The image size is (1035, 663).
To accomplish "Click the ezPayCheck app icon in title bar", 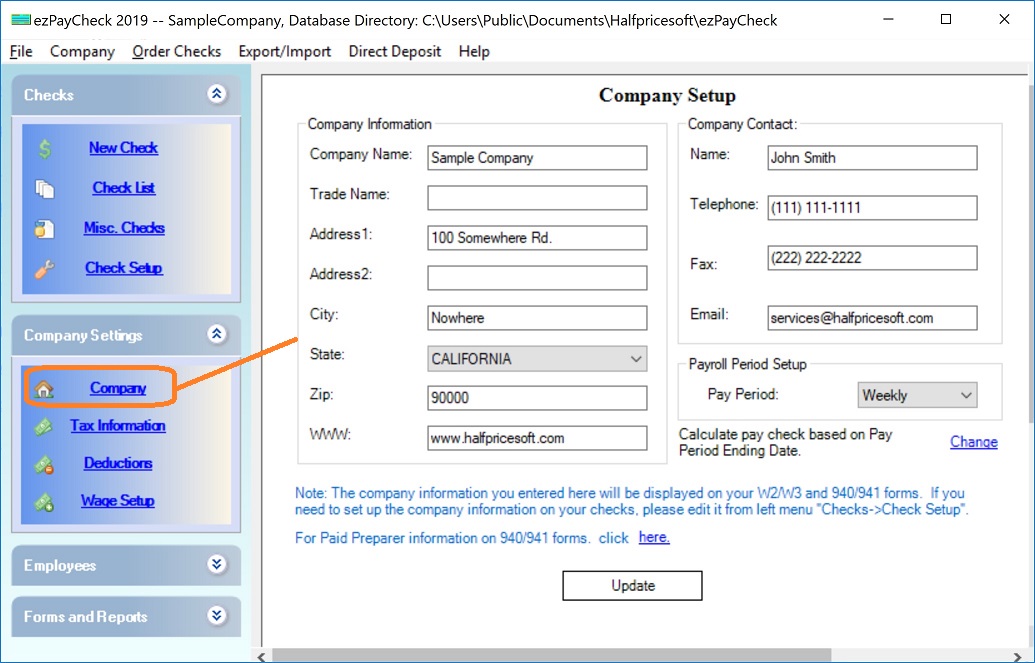I will 20,20.
